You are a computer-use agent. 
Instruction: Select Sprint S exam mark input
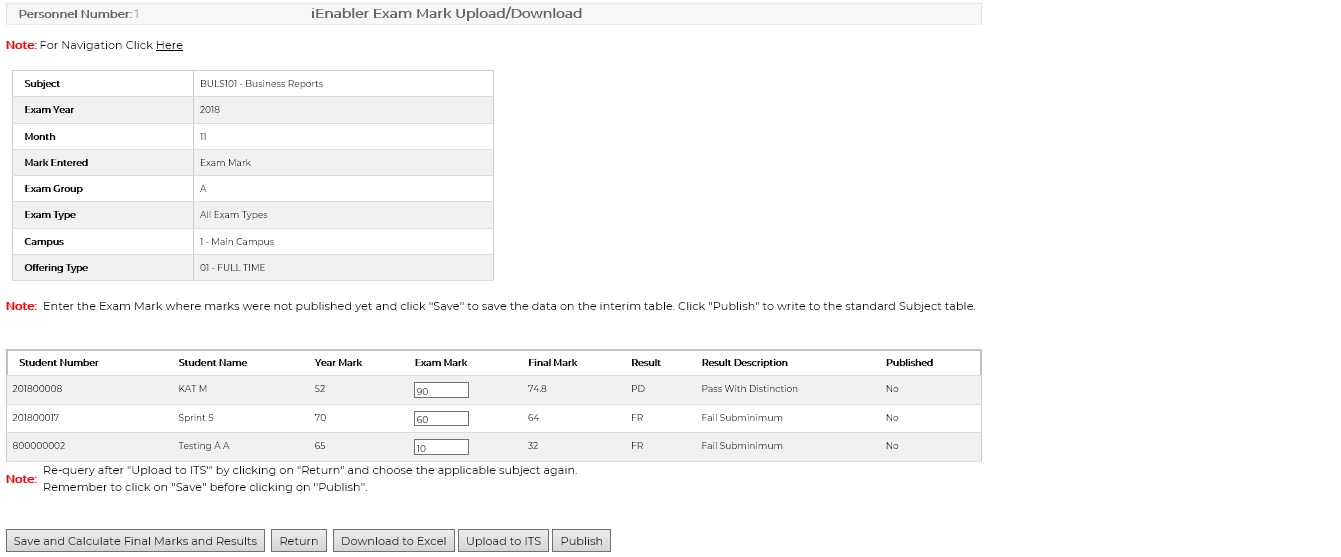pos(441,419)
